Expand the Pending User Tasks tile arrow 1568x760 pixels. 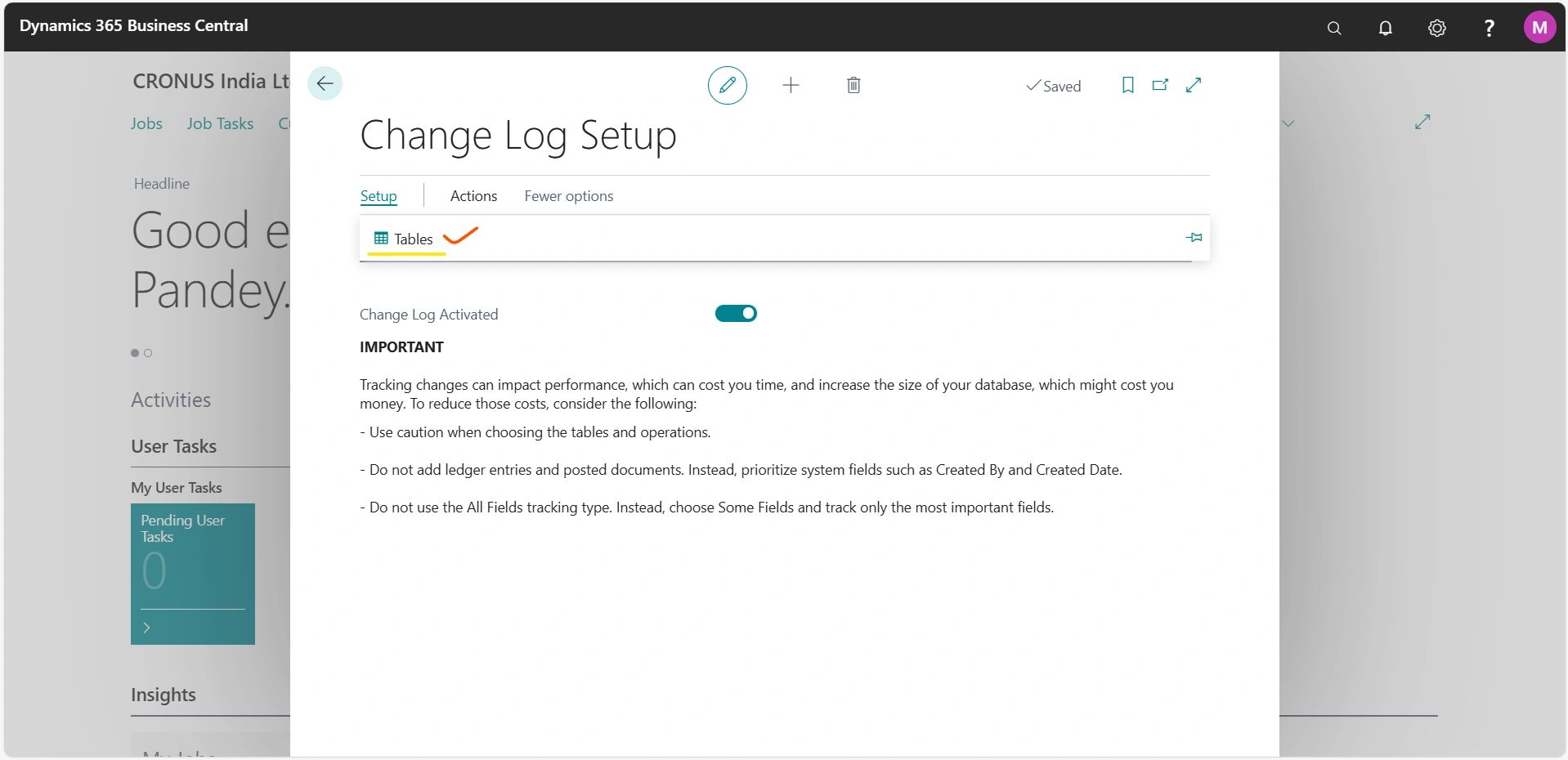point(147,628)
